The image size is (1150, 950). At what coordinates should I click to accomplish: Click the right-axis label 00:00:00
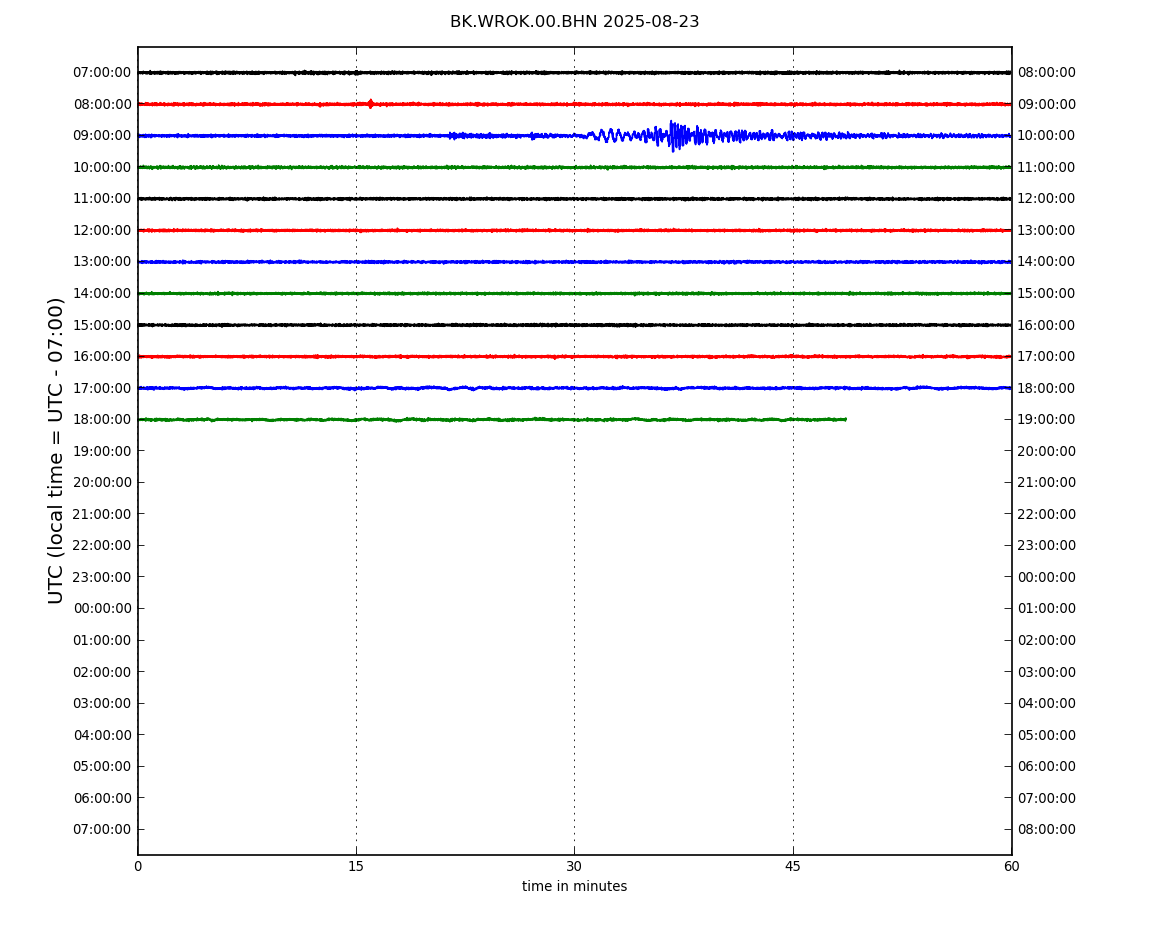[x=1047, y=577]
